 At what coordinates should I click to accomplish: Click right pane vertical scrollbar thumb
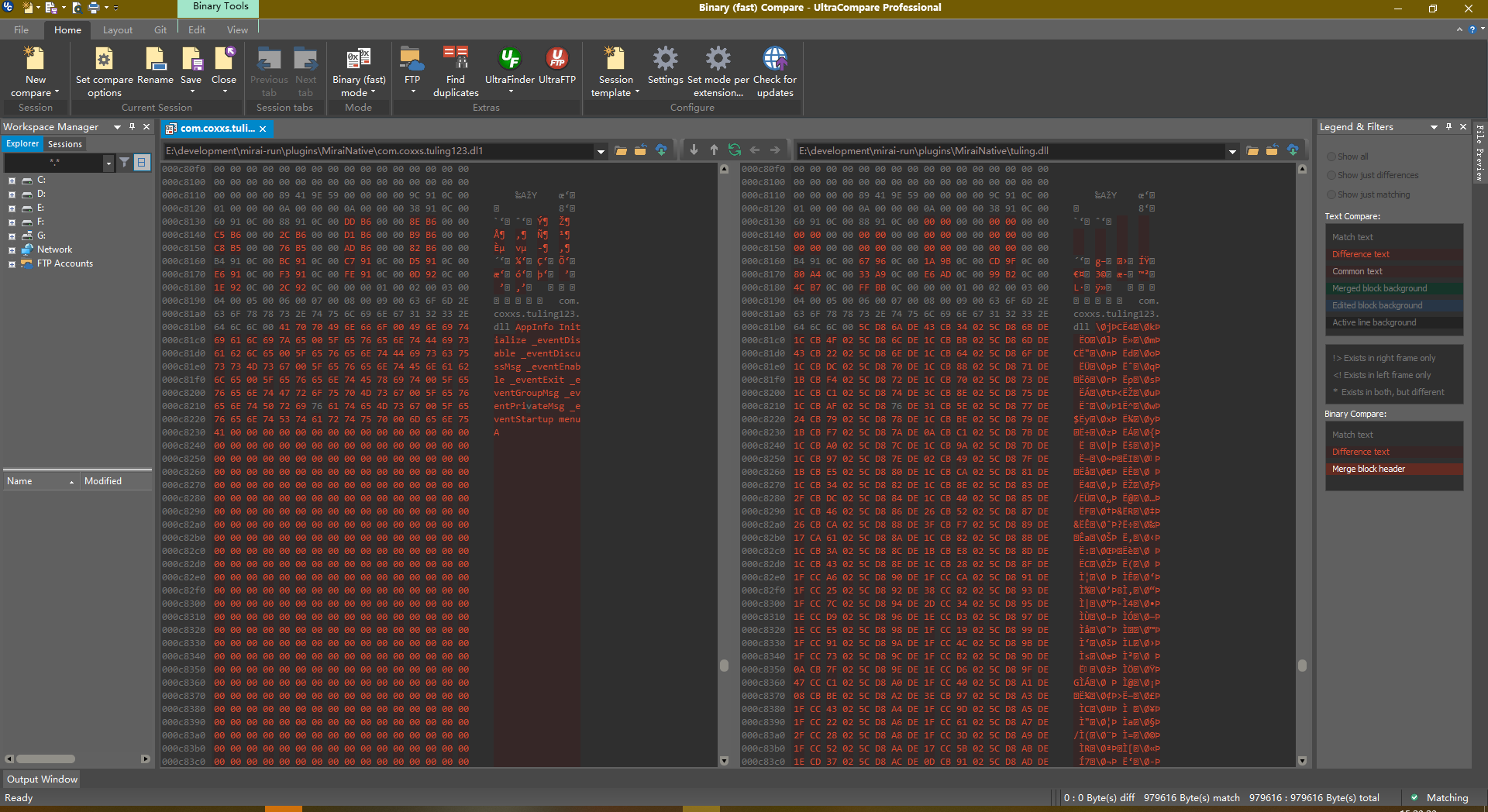point(1302,666)
